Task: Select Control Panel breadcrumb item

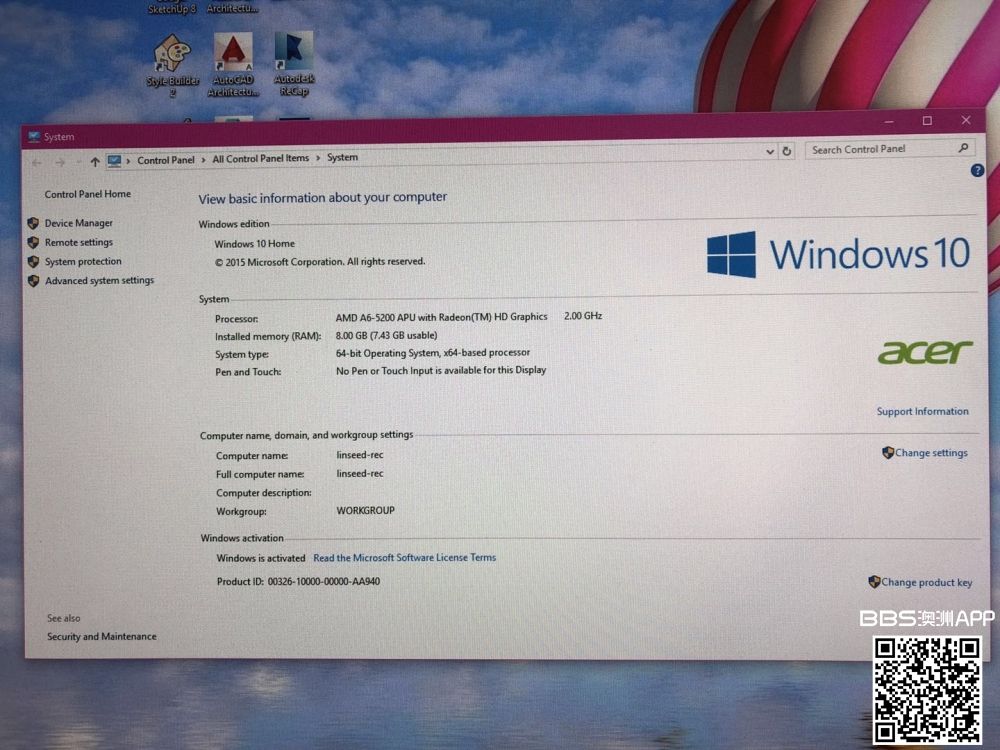Action: [166, 160]
